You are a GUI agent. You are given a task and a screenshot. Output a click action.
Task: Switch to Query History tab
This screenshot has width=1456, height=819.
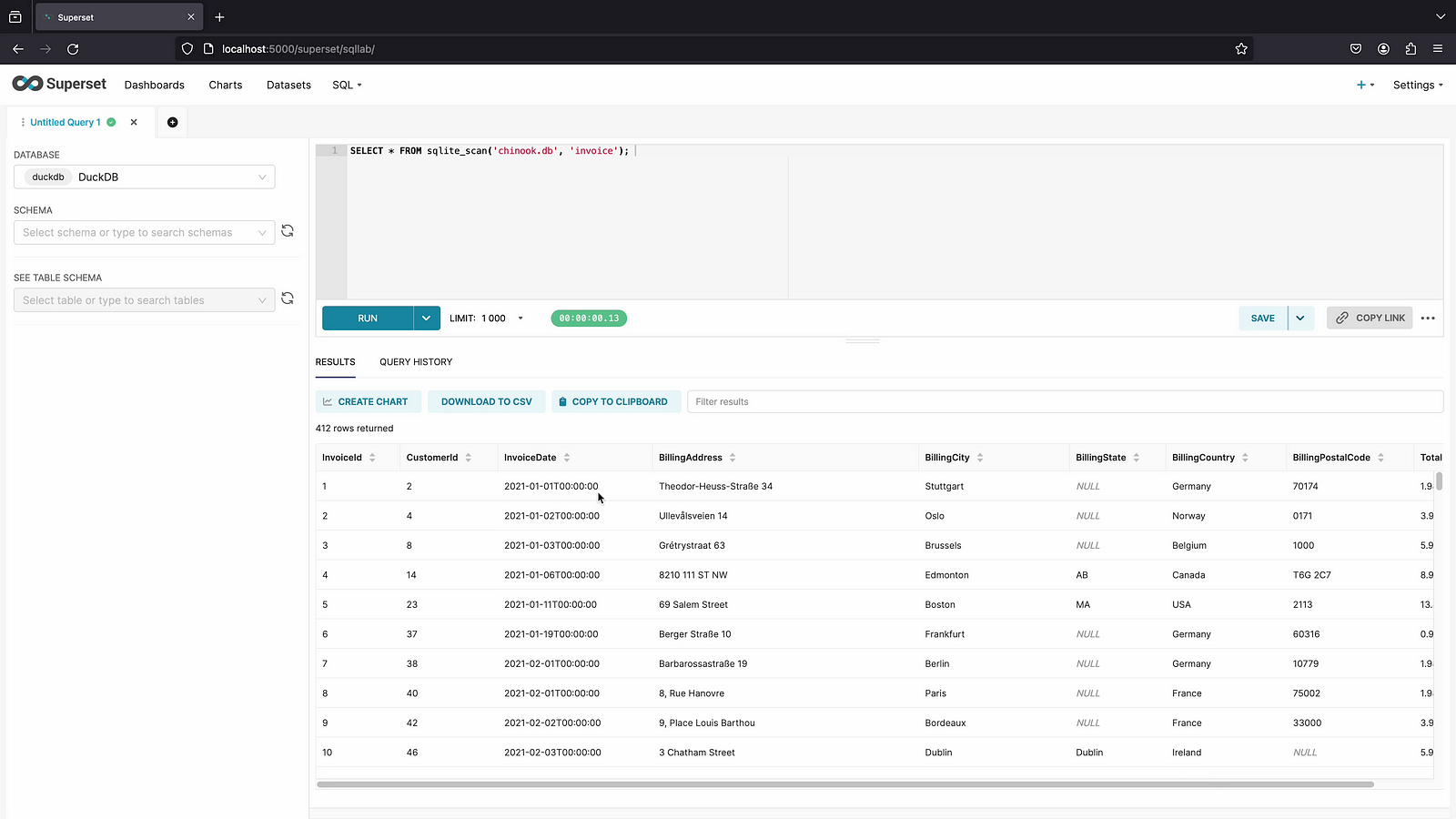pyautogui.click(x=416, y=362)
